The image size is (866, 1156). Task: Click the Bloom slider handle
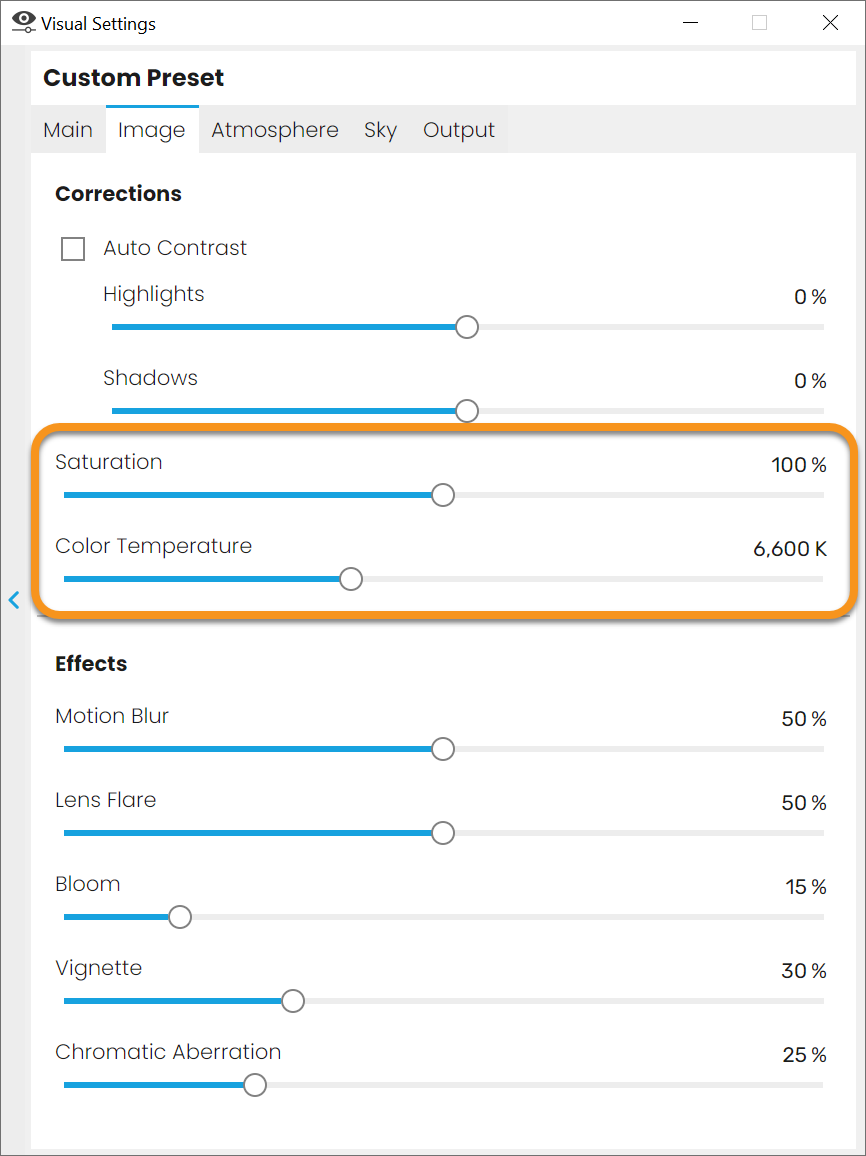(180, 917)
